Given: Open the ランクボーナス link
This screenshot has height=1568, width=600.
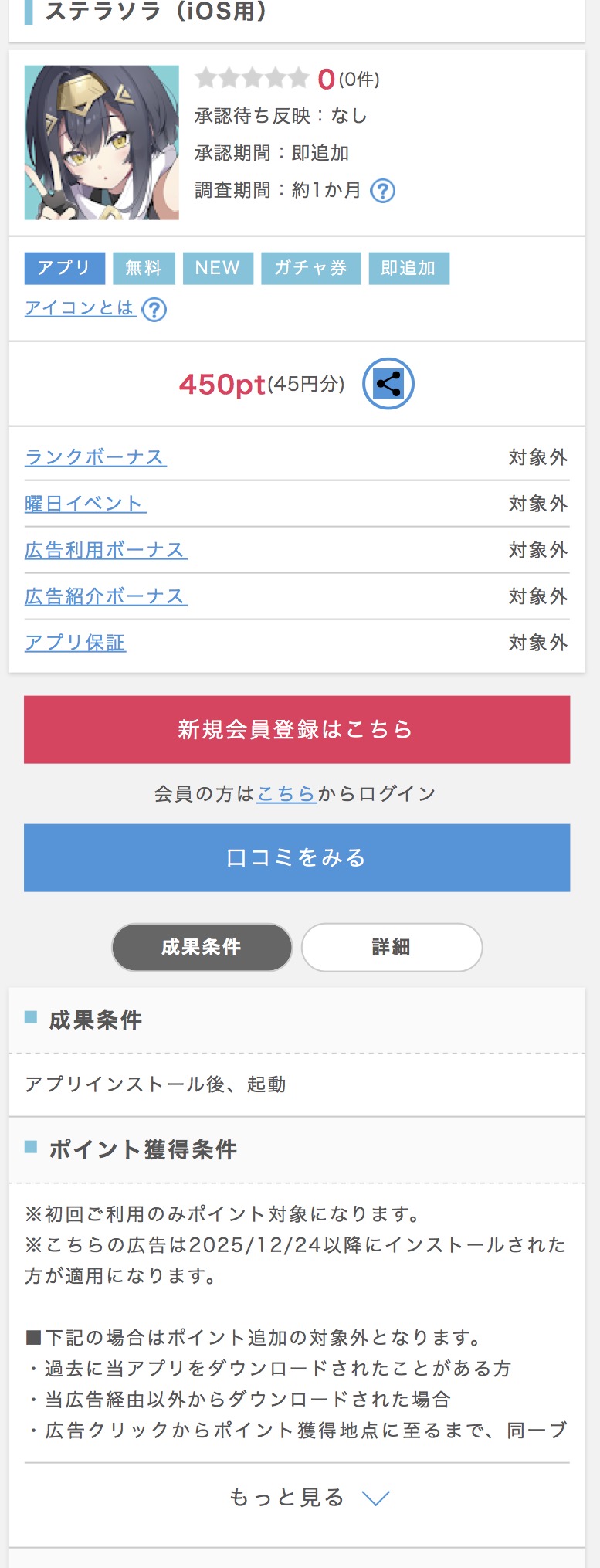Looking at the screenshot, I should [96, 457].
